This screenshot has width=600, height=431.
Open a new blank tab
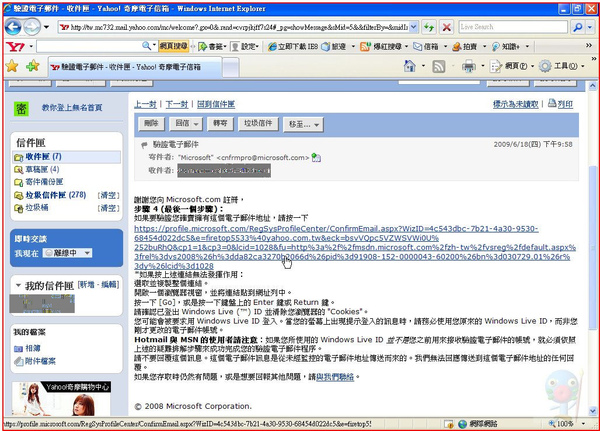(x=230, y=67)
